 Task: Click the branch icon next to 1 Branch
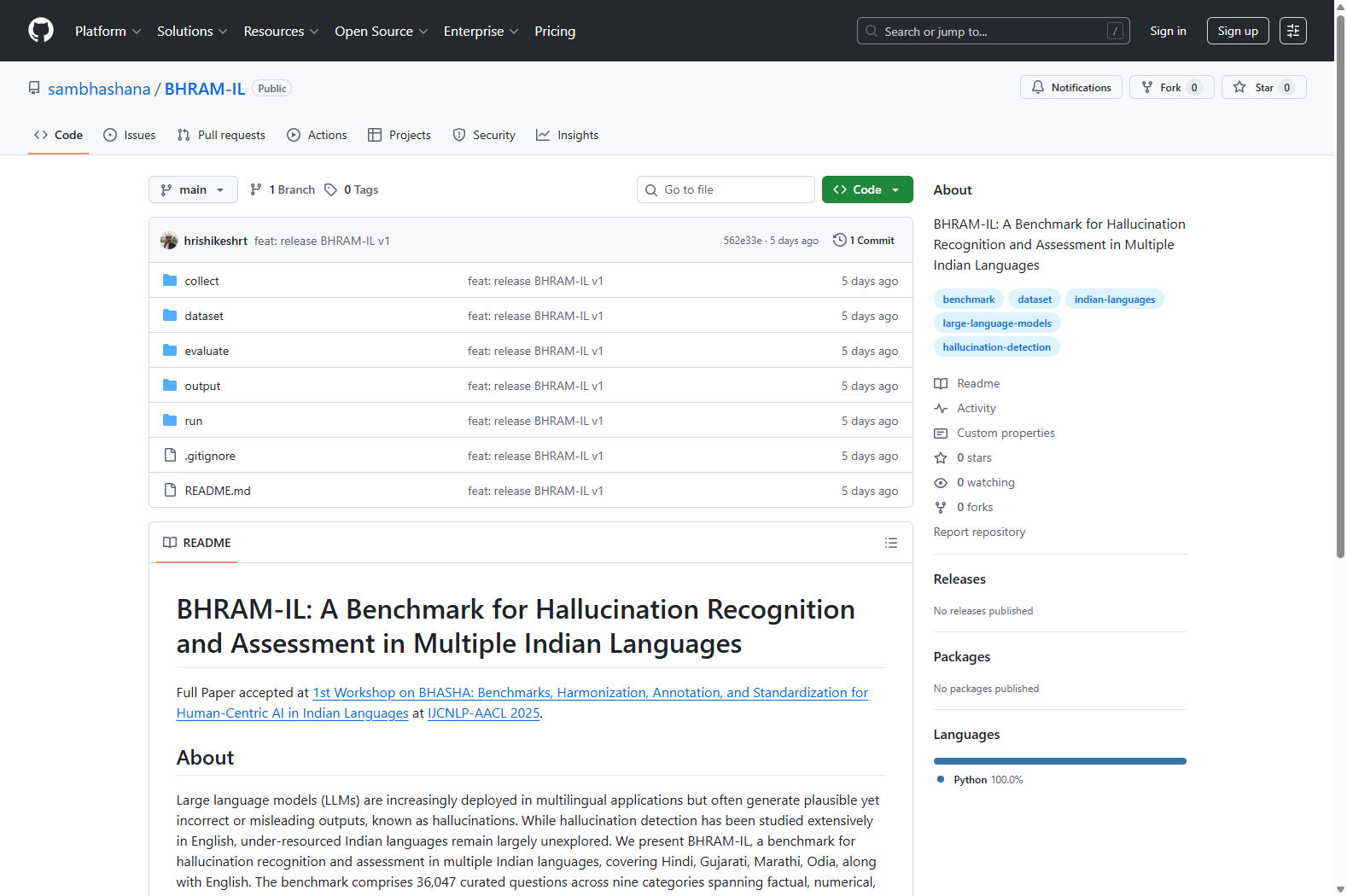(x=256, y=189)
